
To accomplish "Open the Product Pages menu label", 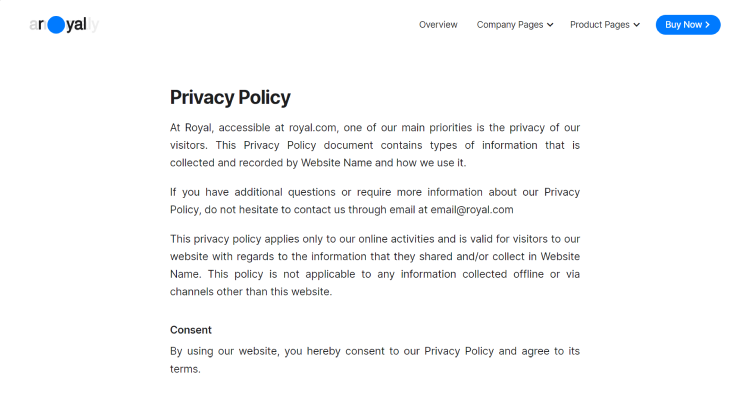I will [600, 25].
